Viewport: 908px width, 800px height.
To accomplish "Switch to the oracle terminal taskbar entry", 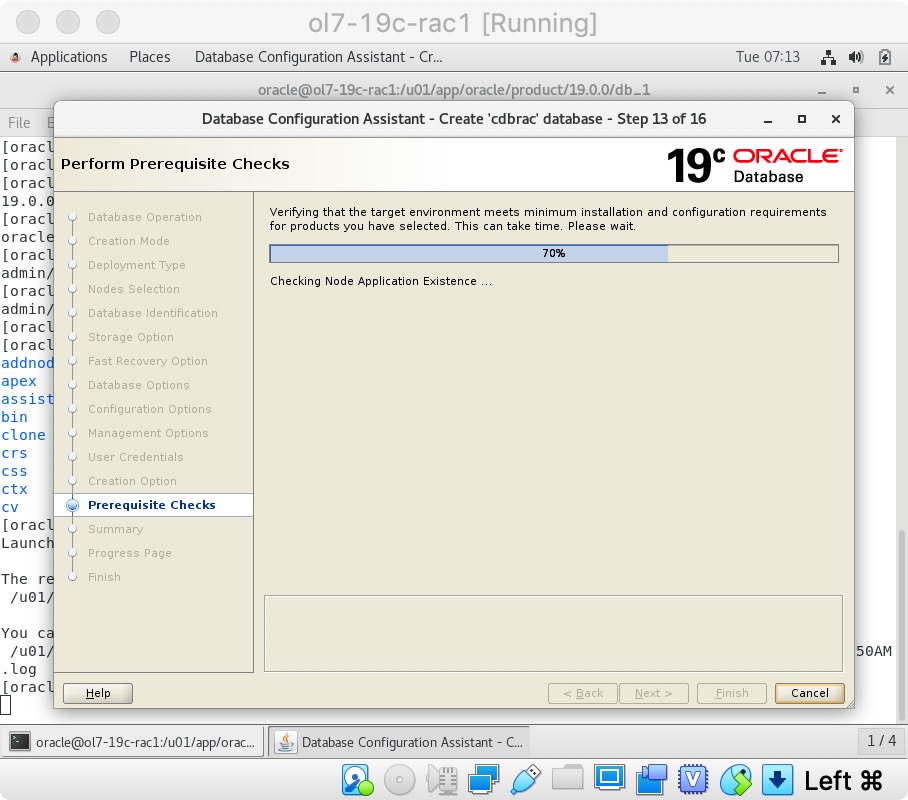I will 134,741.
